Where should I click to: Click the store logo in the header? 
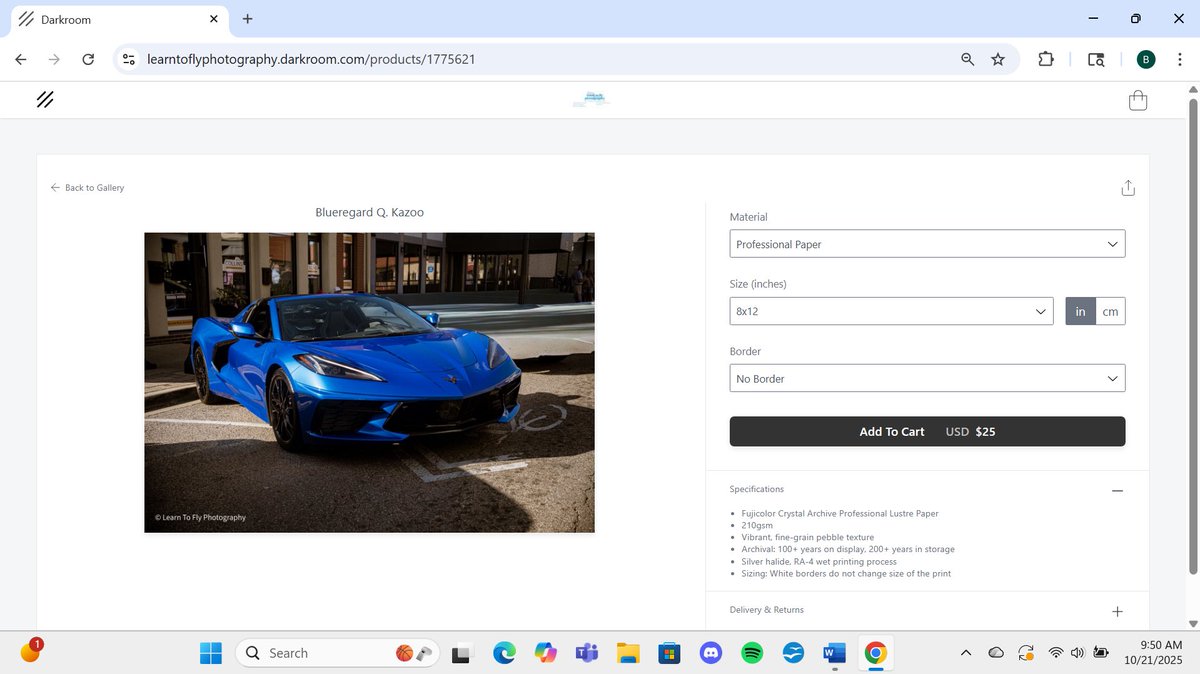[x=591, y=100]
